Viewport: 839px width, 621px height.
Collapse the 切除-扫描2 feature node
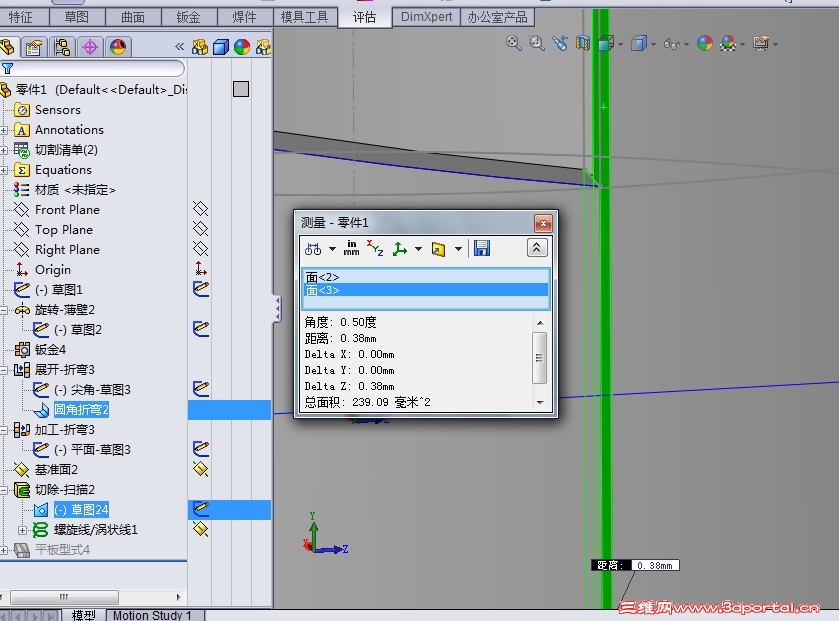pos(4,490)
